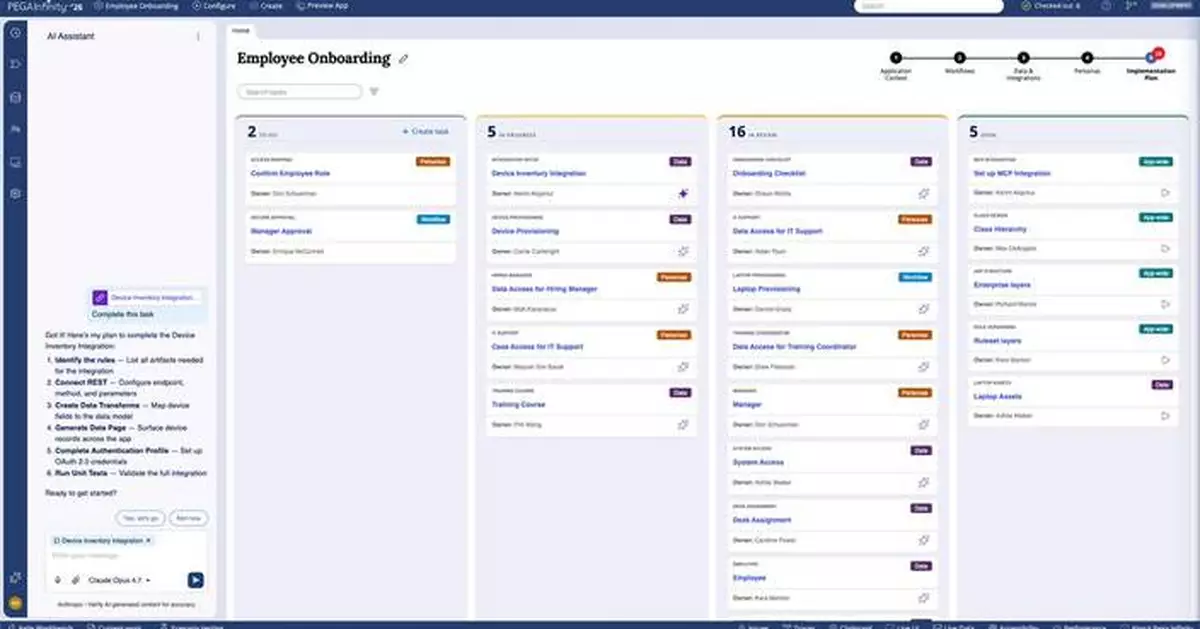Click the agent icon on Device Provisioning card
The width and height of the screenshot is (1200, 629).
(x=683, y=252)
